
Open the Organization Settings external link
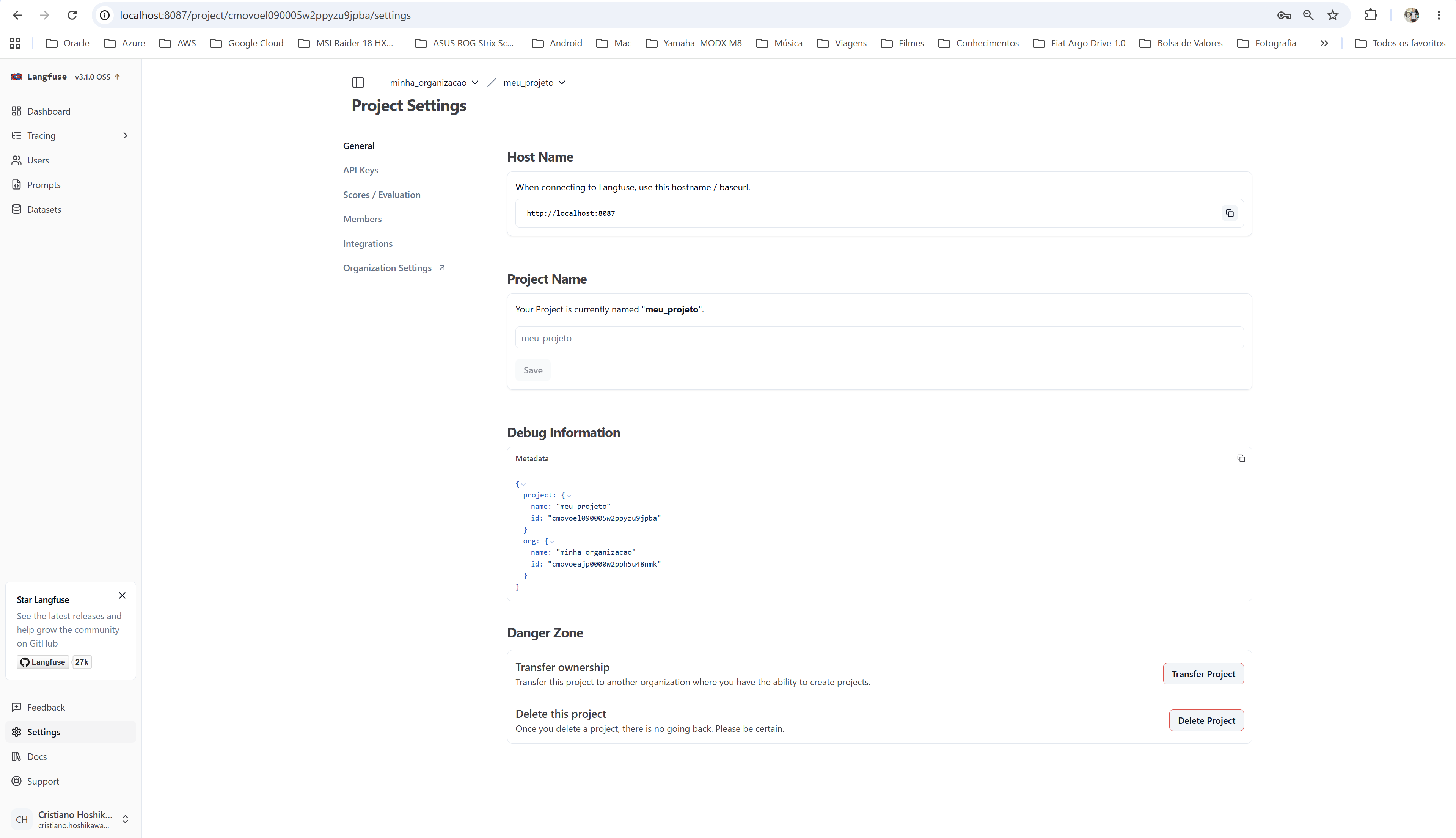click(x=394, y=268)
